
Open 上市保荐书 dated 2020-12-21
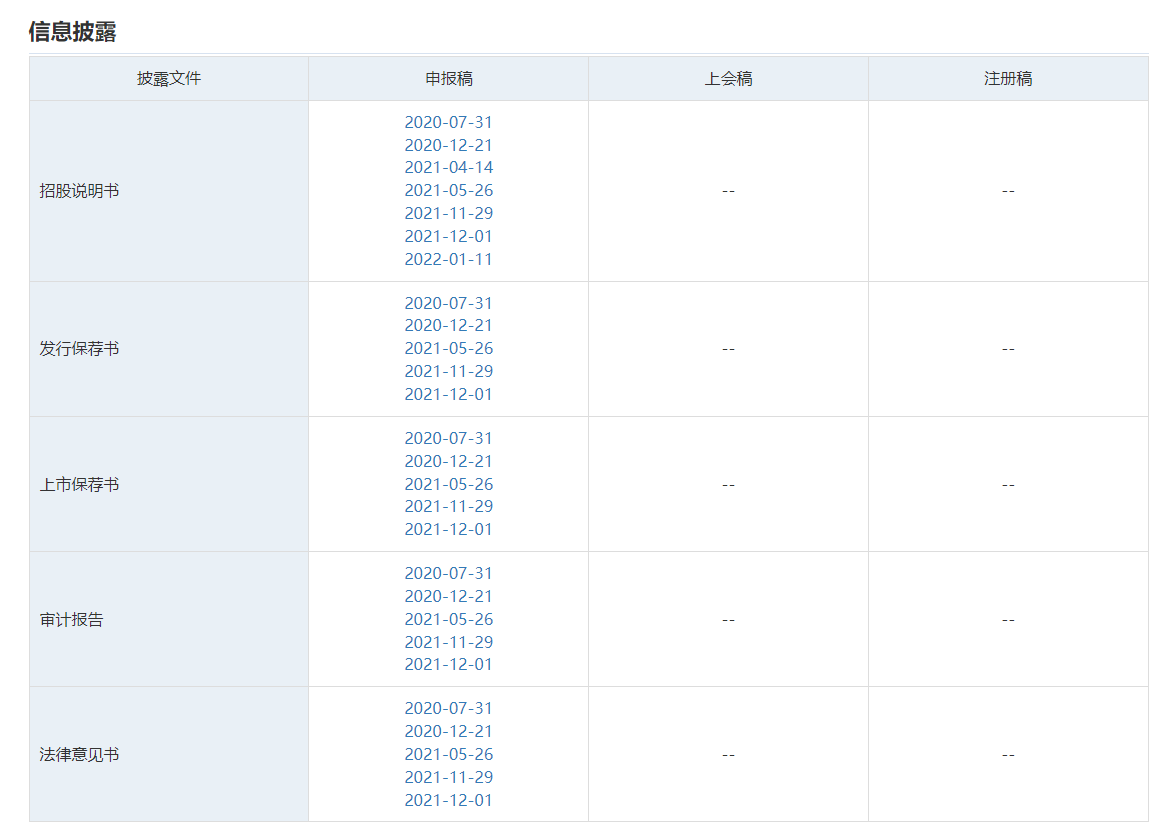448,461
